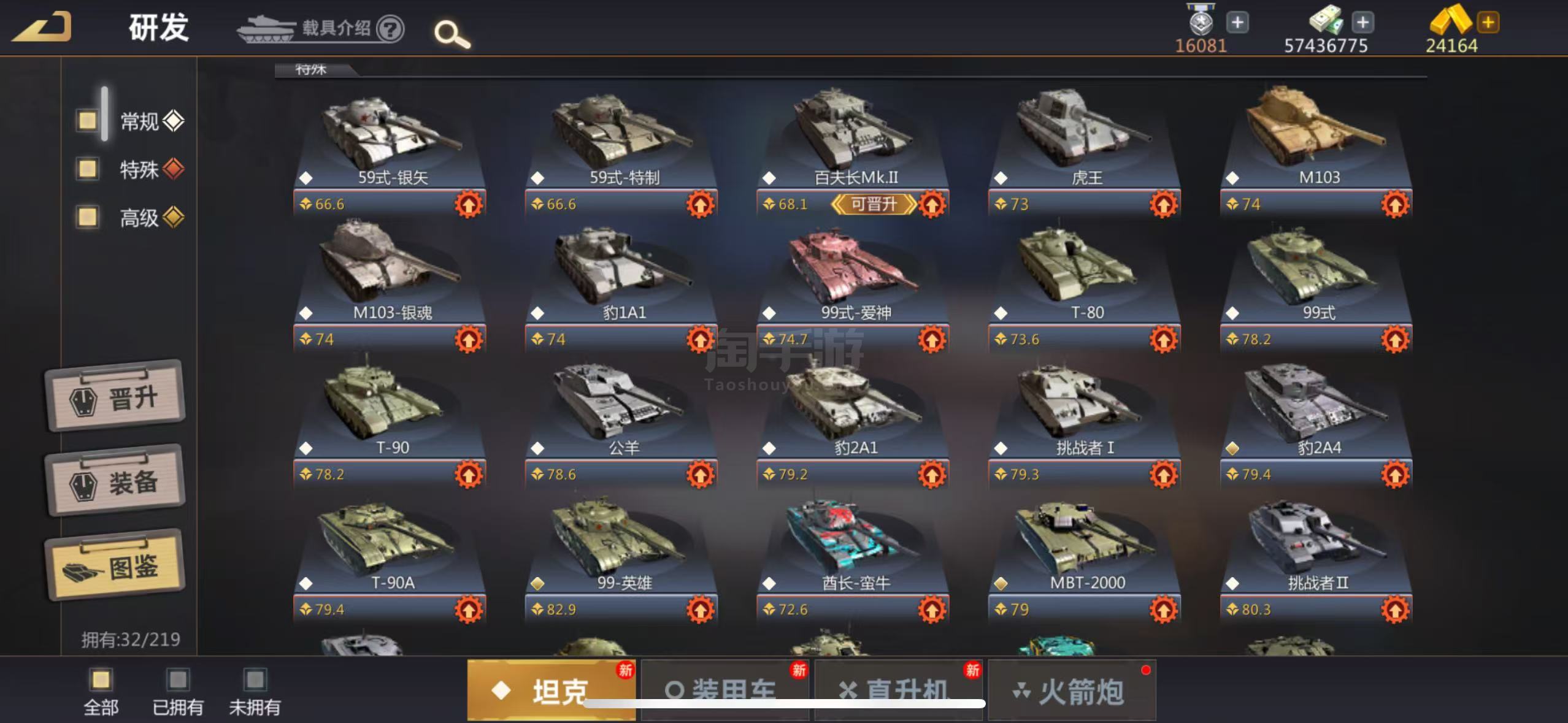Click upgrade gear icon on M103
This screenshot has height=723, width=1568.
click(1395, 204)
